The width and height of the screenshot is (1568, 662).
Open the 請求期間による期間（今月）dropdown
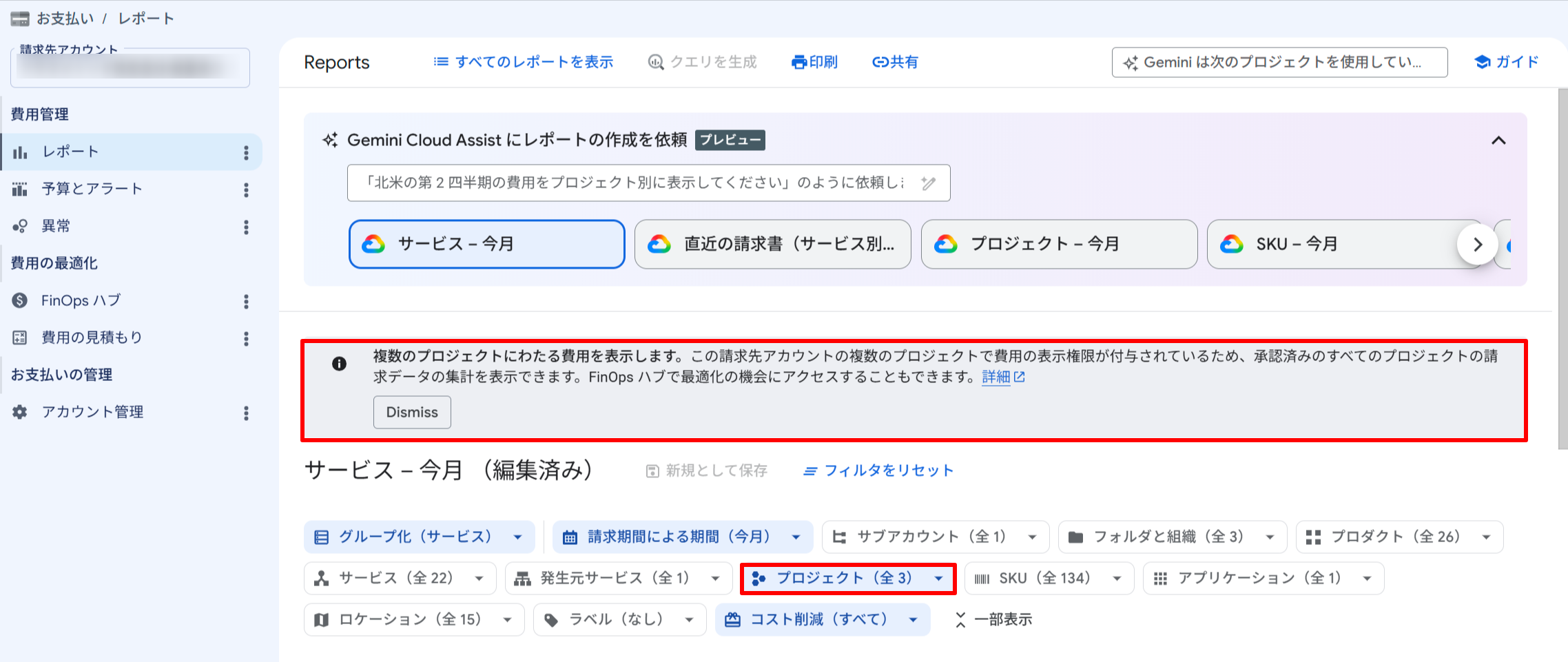tap(682, 537)
